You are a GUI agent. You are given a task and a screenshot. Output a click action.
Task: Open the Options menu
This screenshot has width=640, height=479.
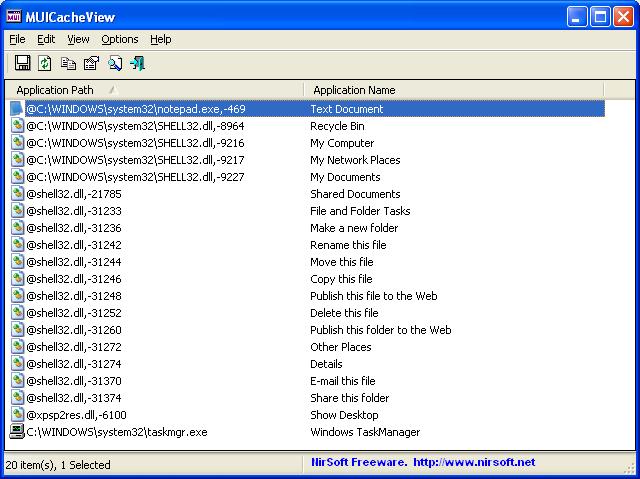(120, 39)
